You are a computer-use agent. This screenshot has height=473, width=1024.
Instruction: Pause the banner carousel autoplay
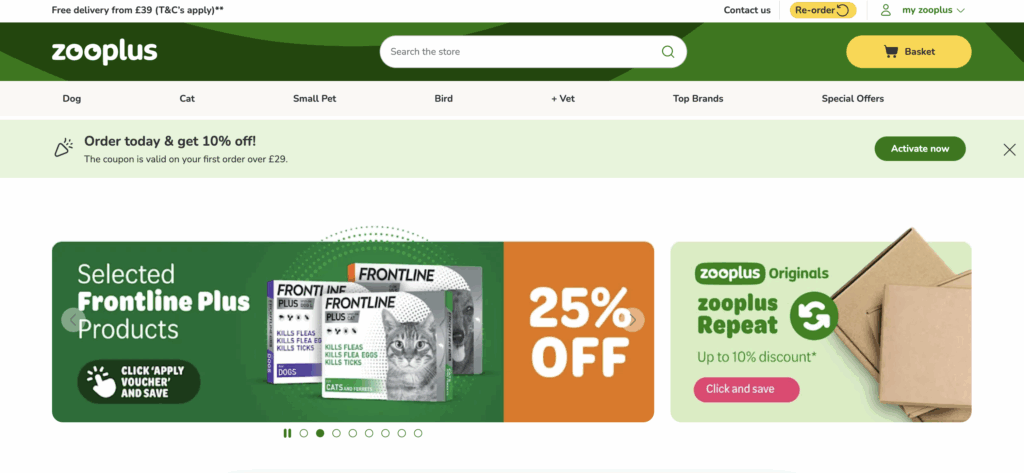pos(287,433)
